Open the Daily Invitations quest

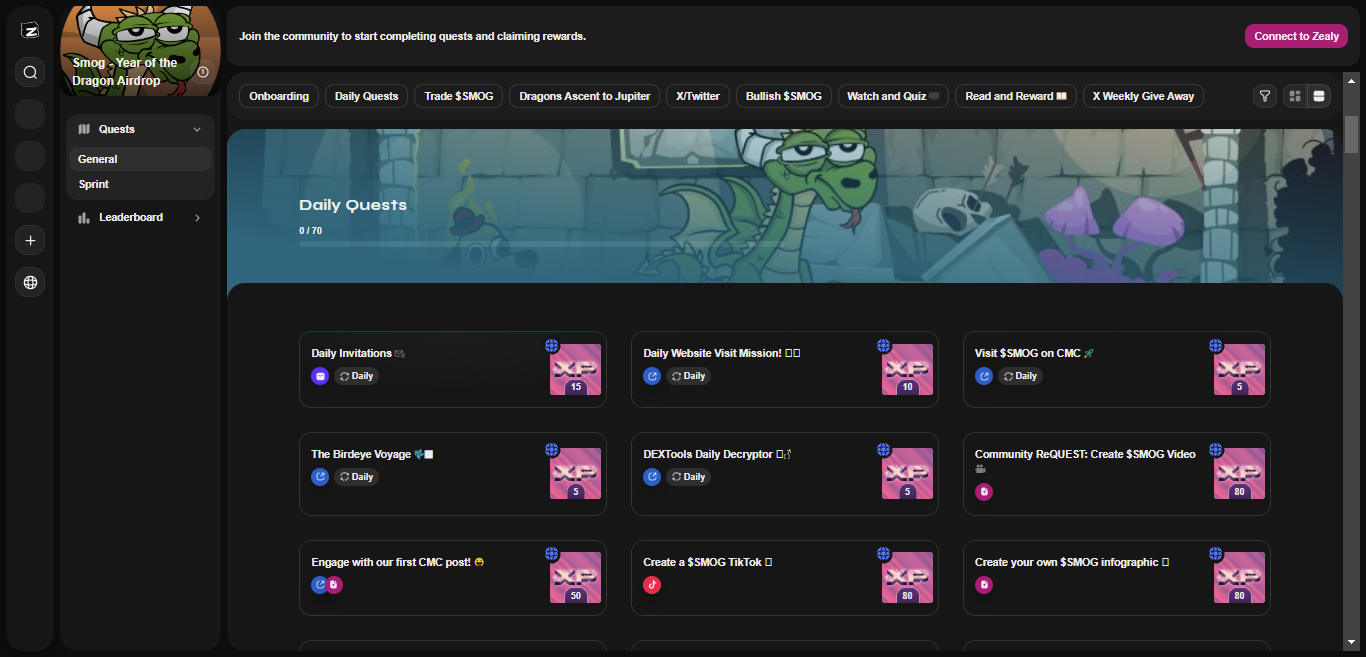[x=452, y=369]
